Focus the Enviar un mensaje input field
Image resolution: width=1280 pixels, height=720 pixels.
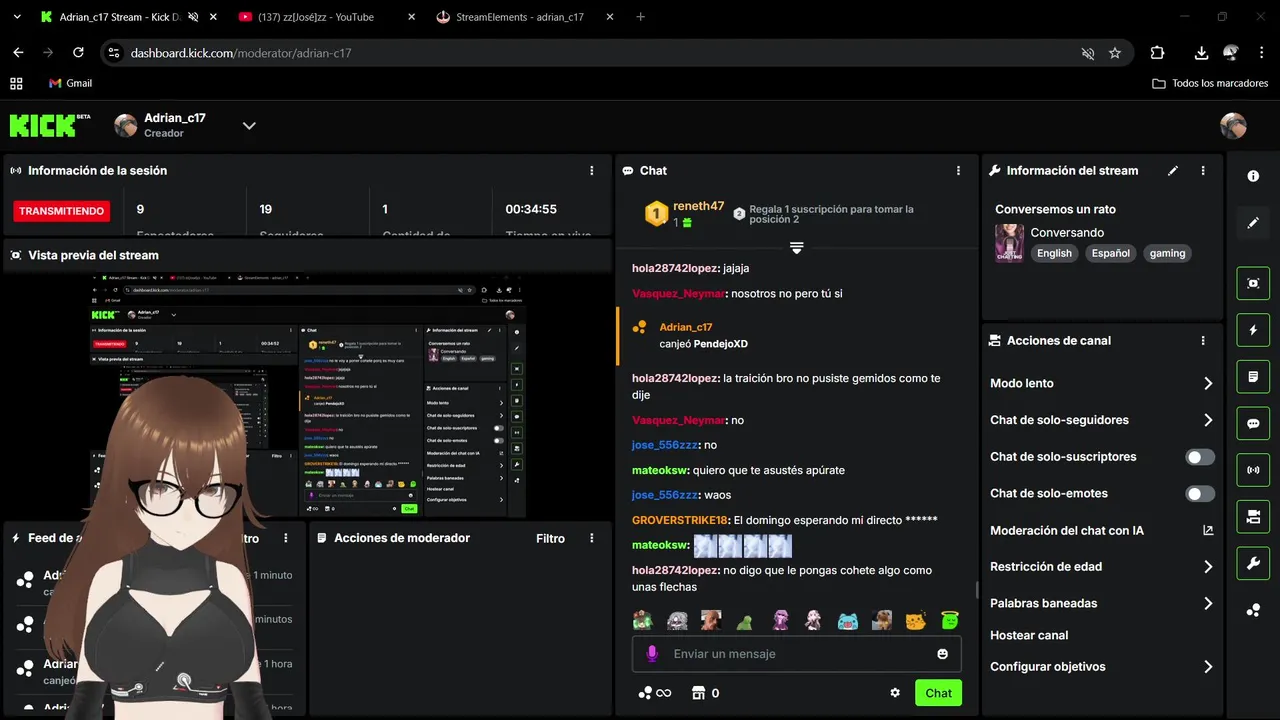pyautogui.click(x=796, y=654)
